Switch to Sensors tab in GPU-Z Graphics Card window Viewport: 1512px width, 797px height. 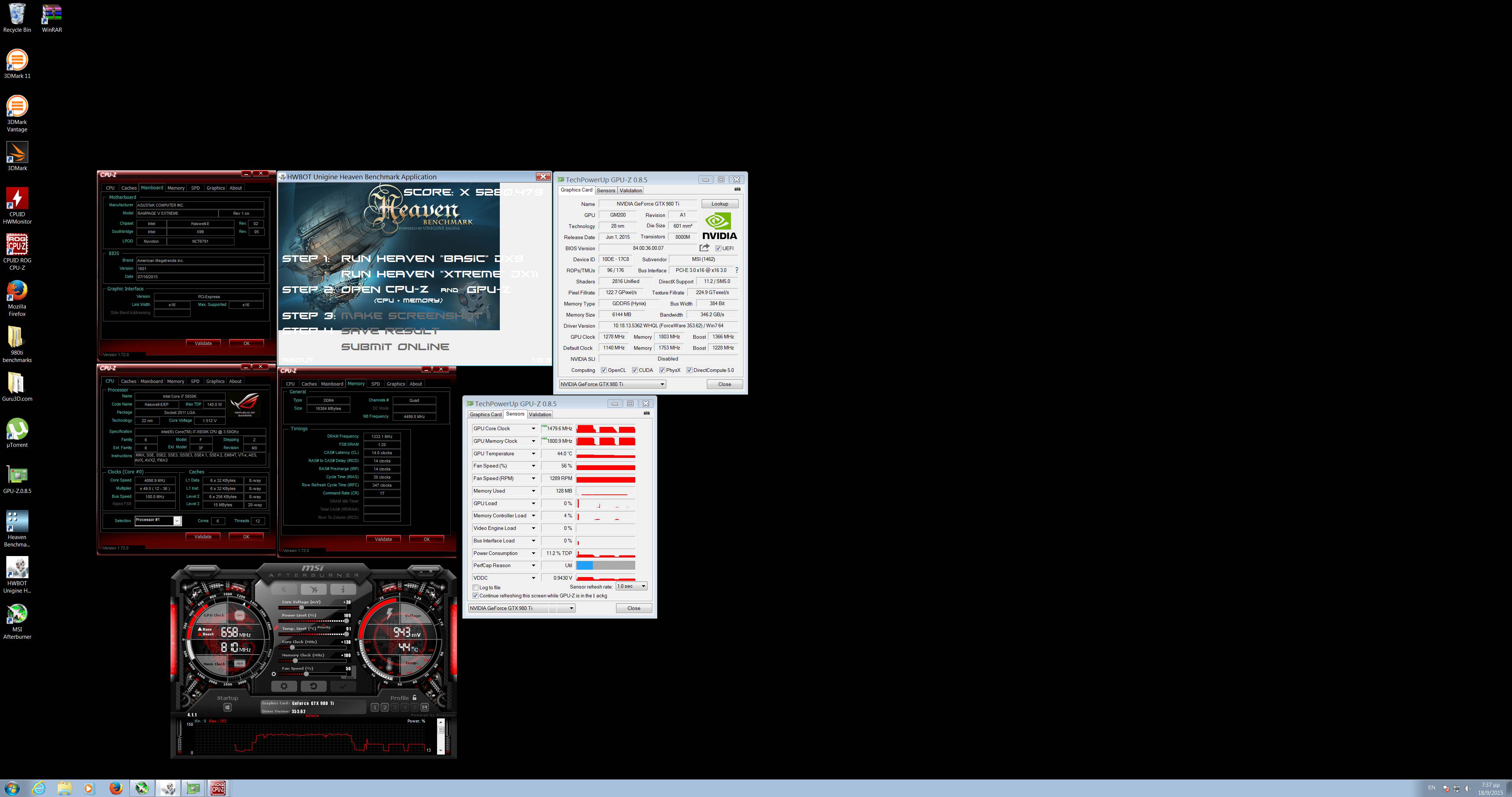(x=606, y=190)
